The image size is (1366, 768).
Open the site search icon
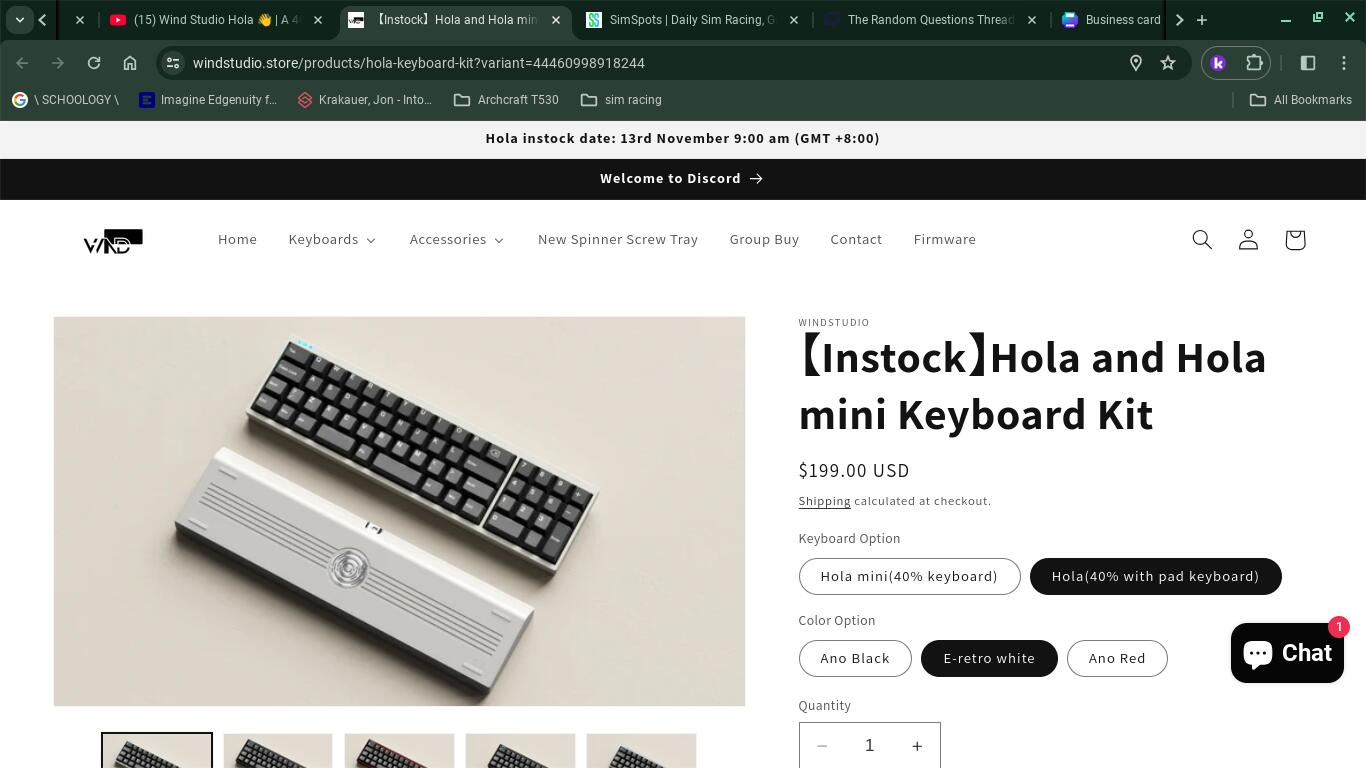1202,240
